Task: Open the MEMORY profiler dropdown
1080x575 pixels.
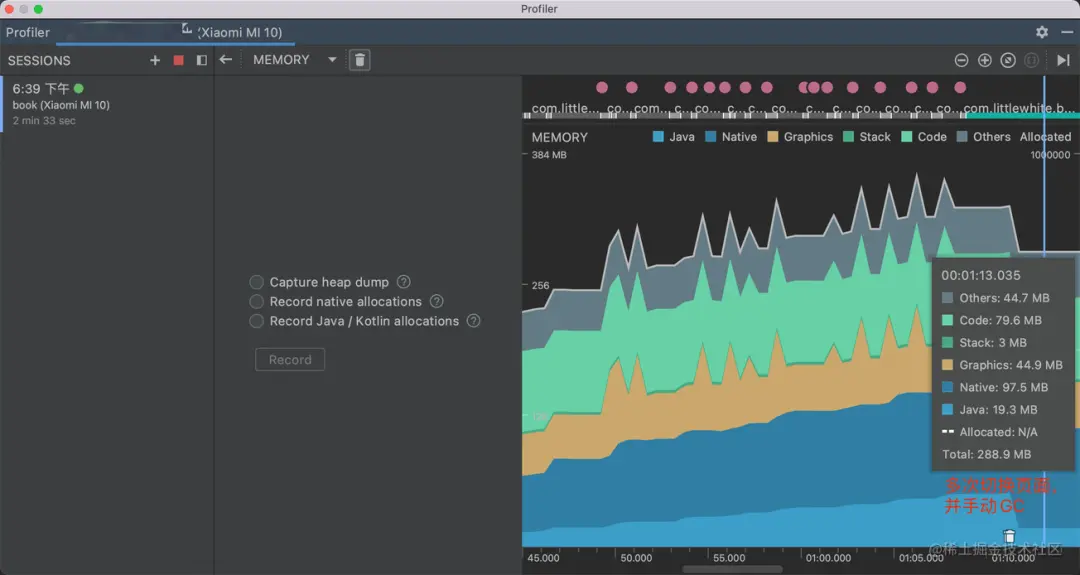Action: [294, 60]
